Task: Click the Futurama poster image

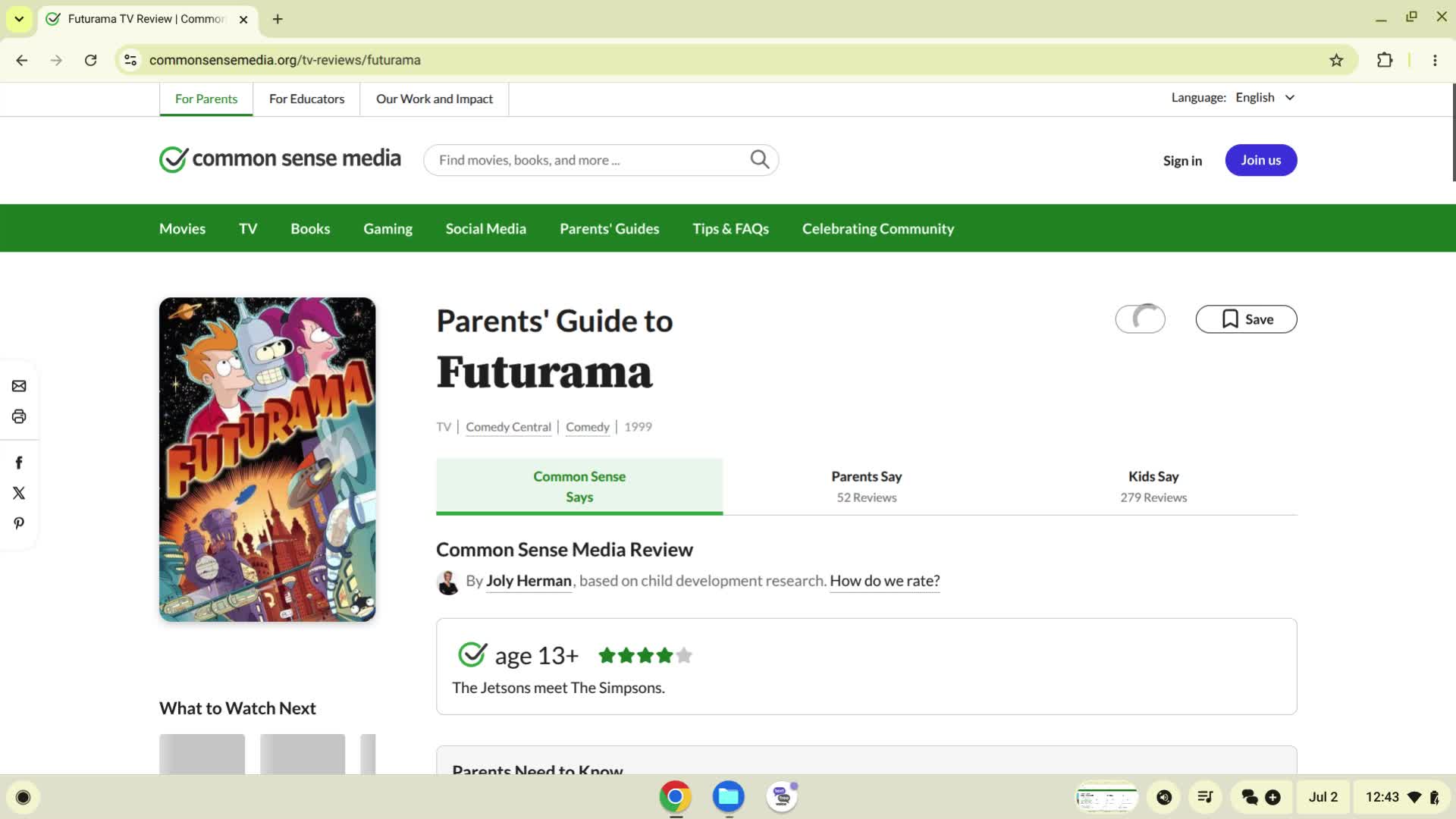Action: click(267, 460)
